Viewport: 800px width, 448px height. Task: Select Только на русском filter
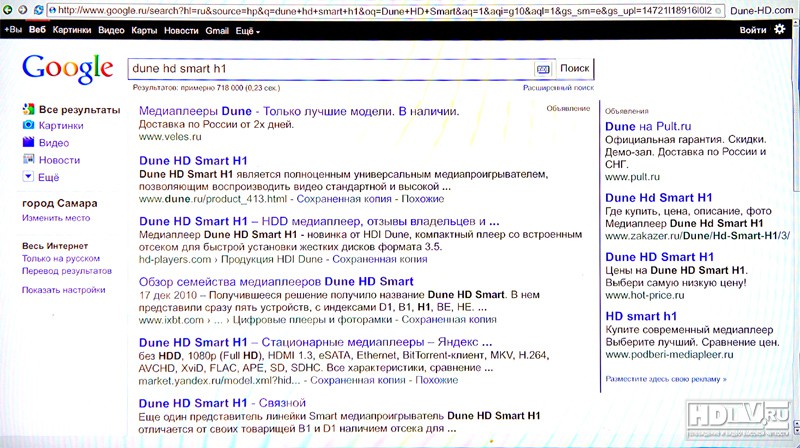pos(61,259)
